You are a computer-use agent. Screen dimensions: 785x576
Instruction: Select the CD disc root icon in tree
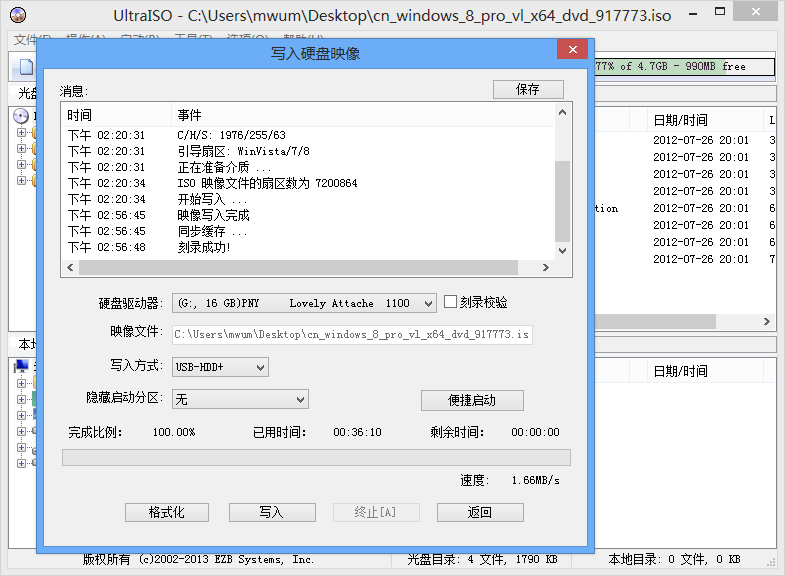[x=21, y=116]
